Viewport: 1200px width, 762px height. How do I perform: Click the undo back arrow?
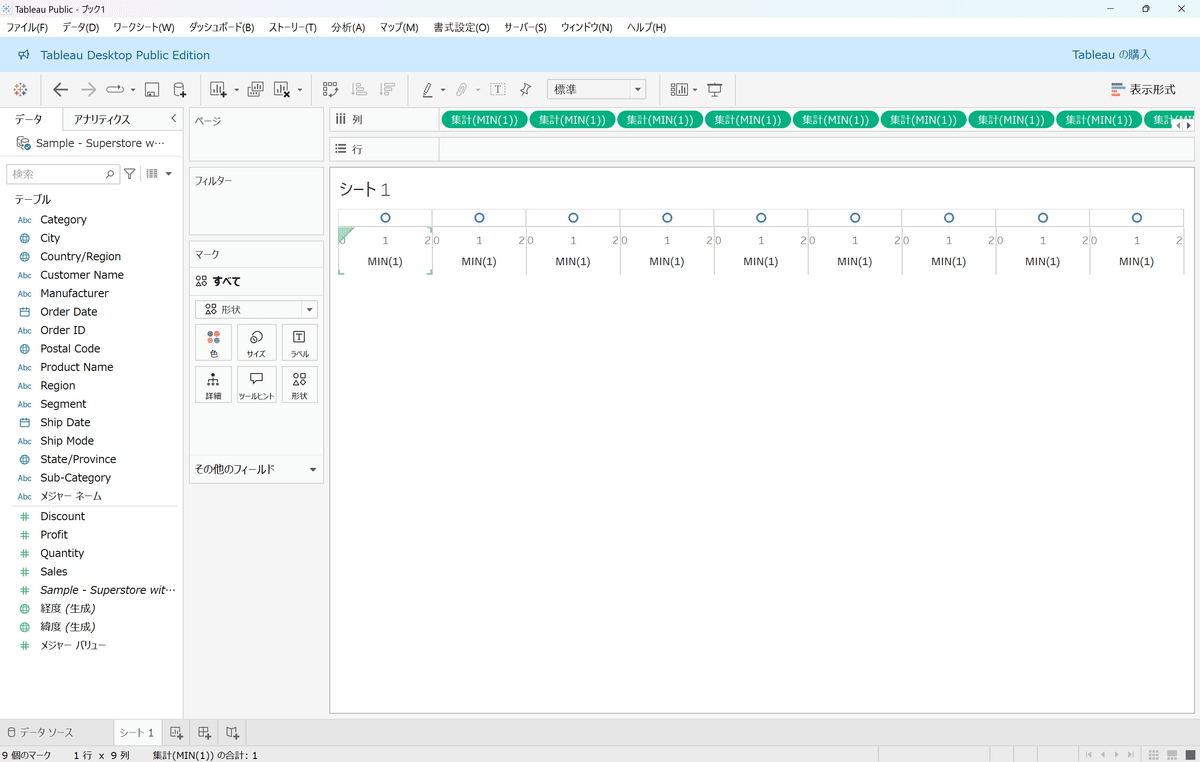(x=60, y=90)
